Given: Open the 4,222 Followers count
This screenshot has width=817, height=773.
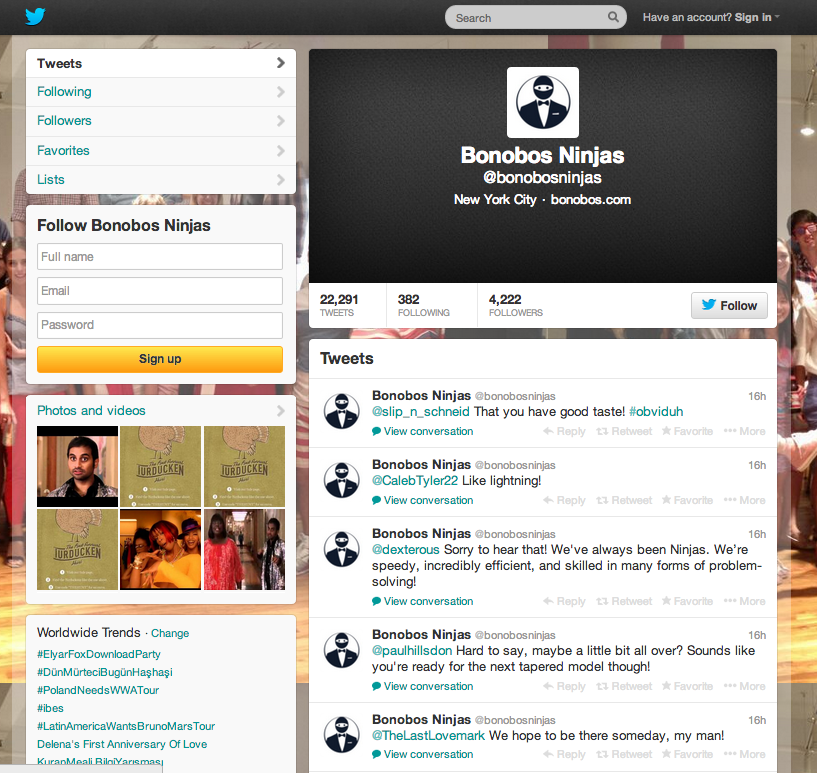Looking at the screenshot, I should tap(516, 305).
